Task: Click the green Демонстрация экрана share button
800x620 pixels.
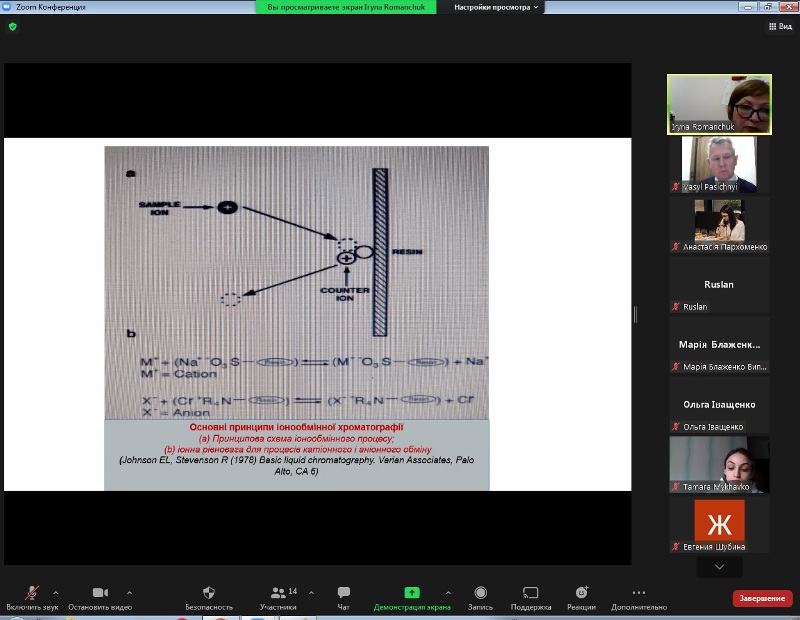Action: coord(412,598)
